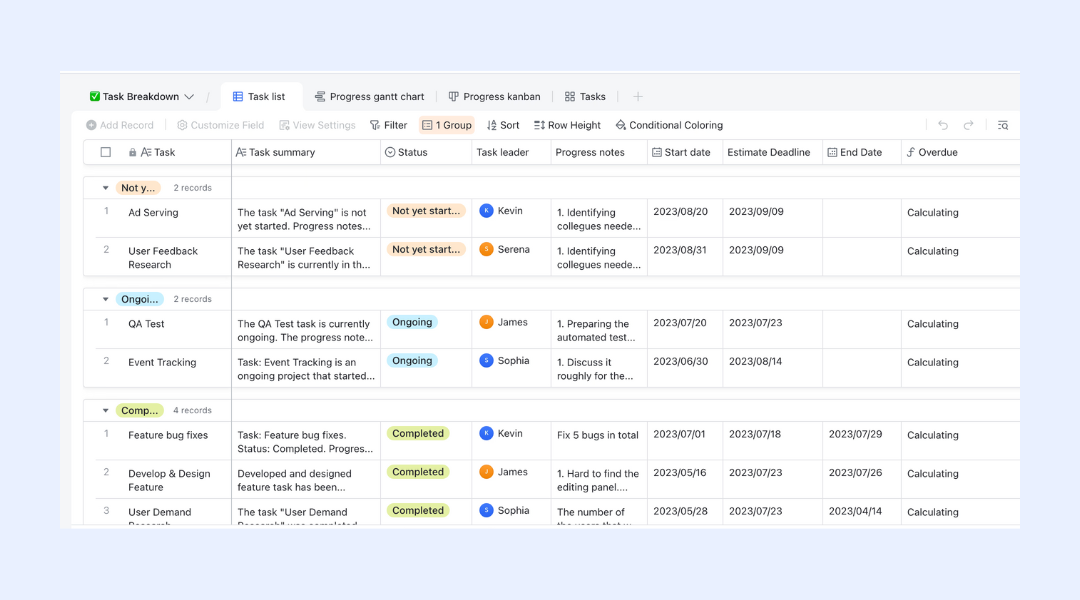
Task: Click the undo arrow icon
Action: 943,125
